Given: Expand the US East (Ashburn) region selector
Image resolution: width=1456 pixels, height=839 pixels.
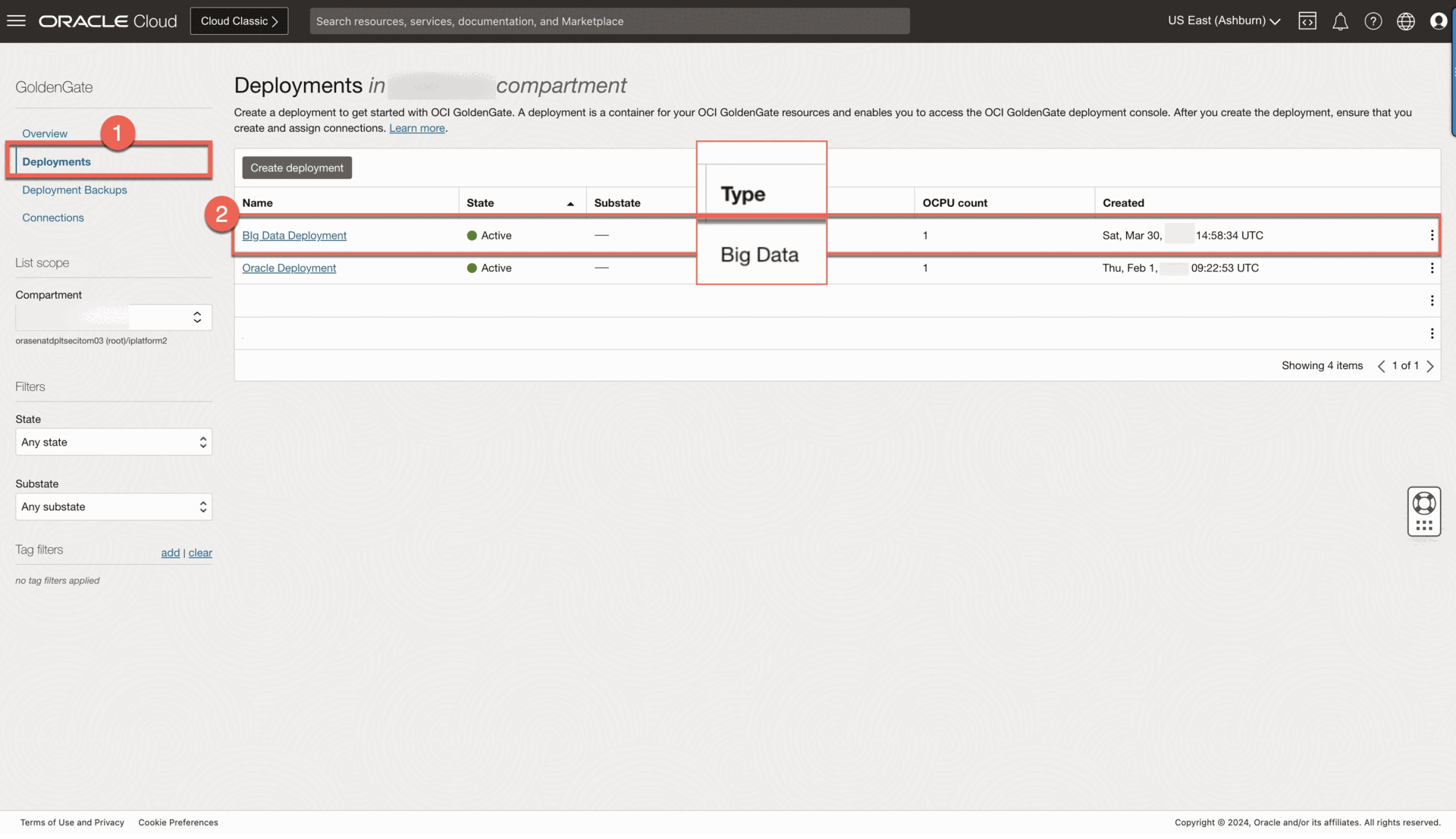Looking at the screenshot, I should click(1223, 21).
